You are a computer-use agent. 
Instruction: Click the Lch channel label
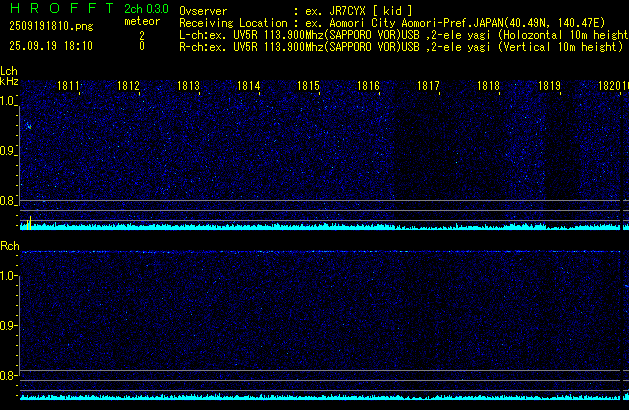click(9, 72)
